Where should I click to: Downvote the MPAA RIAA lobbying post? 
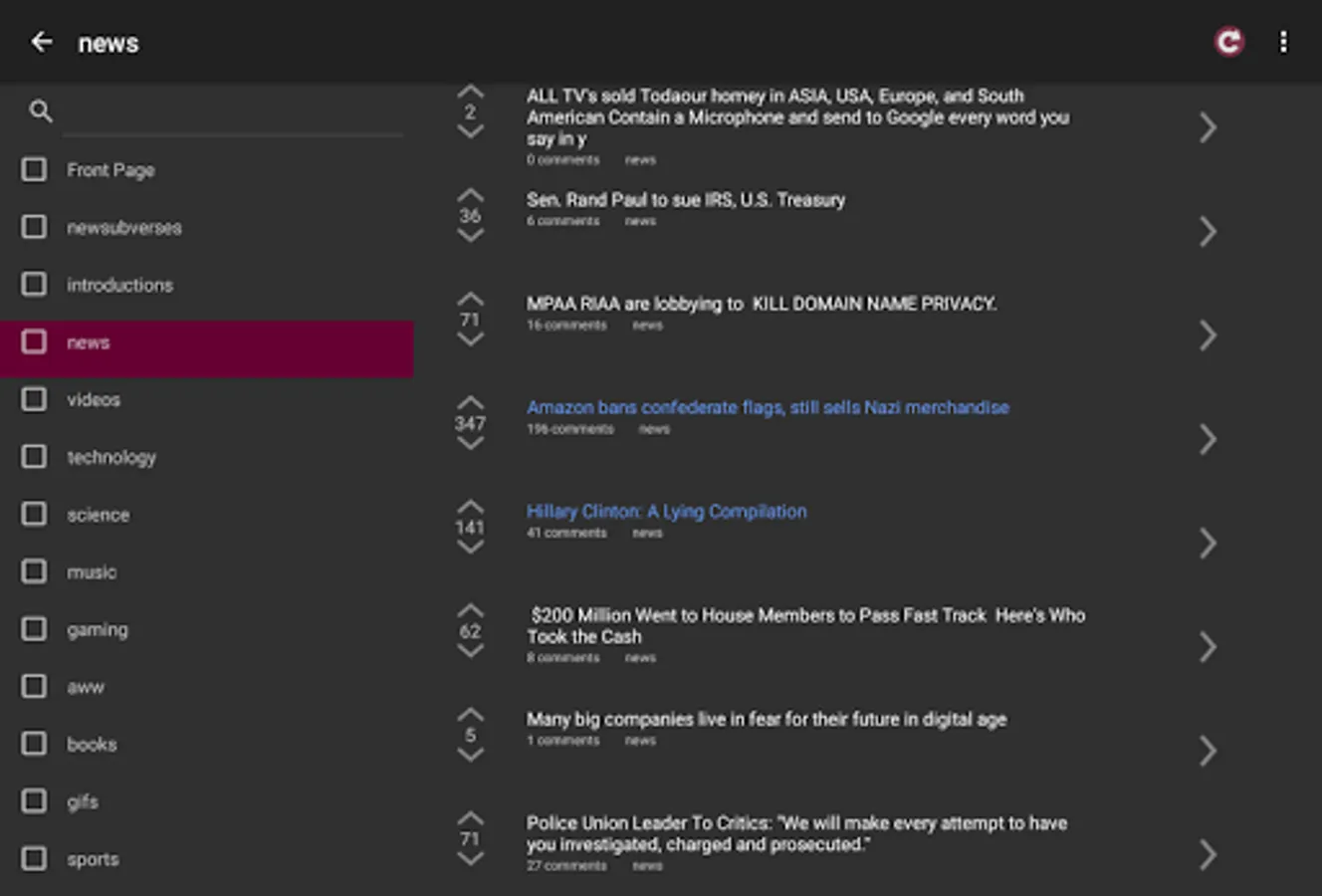470,340
